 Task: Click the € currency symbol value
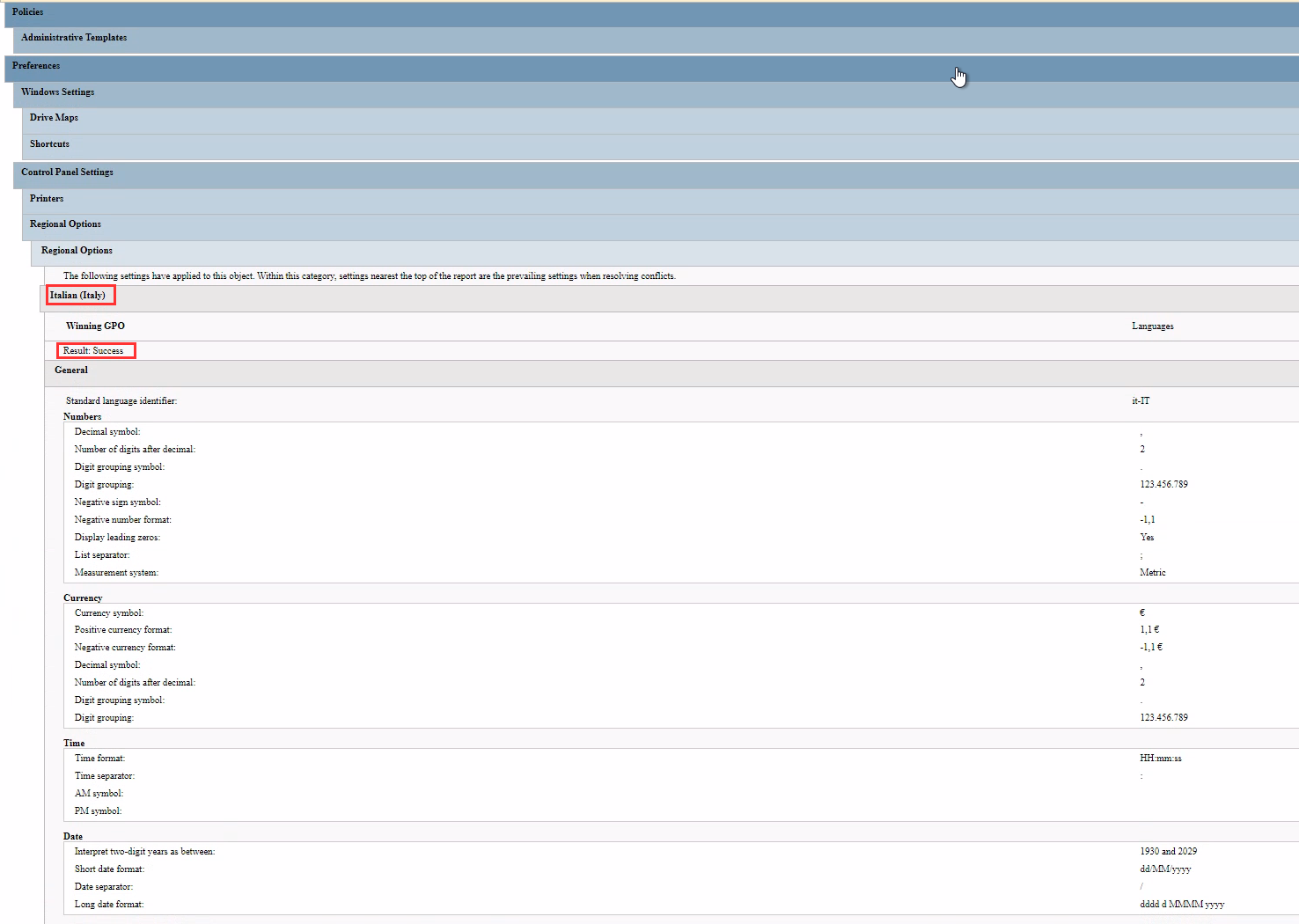tap(1142, 613)
